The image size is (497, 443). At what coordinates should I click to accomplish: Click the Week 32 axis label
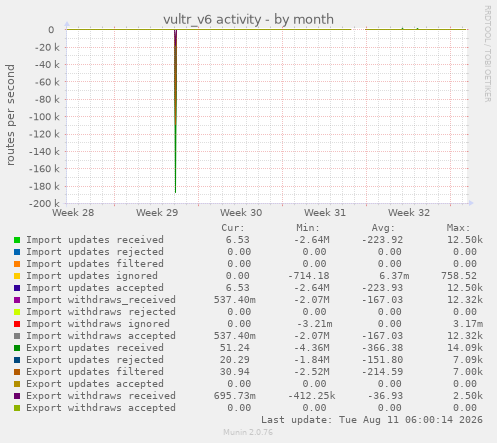[x=409, y=212]
